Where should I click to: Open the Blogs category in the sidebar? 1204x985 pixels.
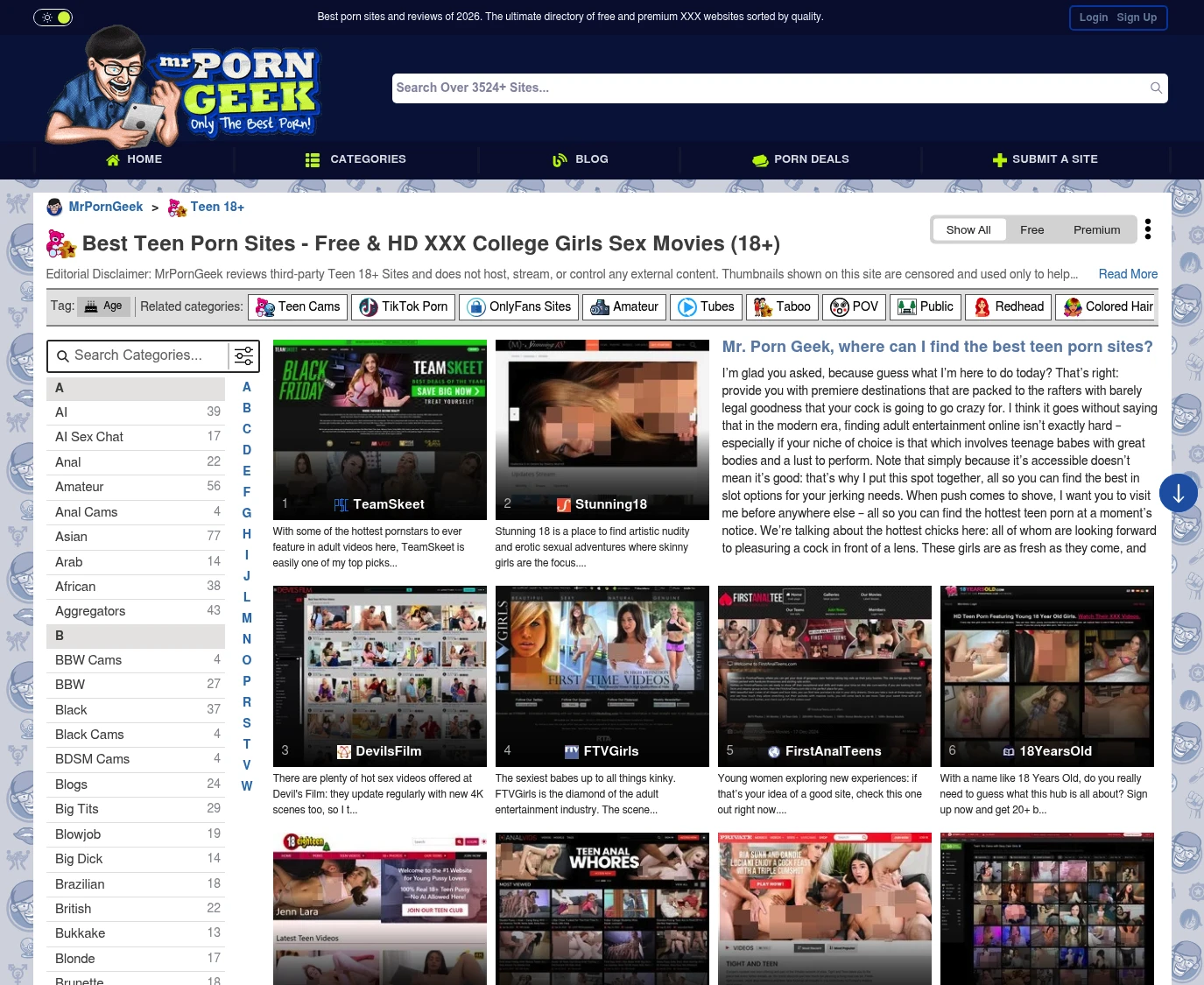(136, 784)
